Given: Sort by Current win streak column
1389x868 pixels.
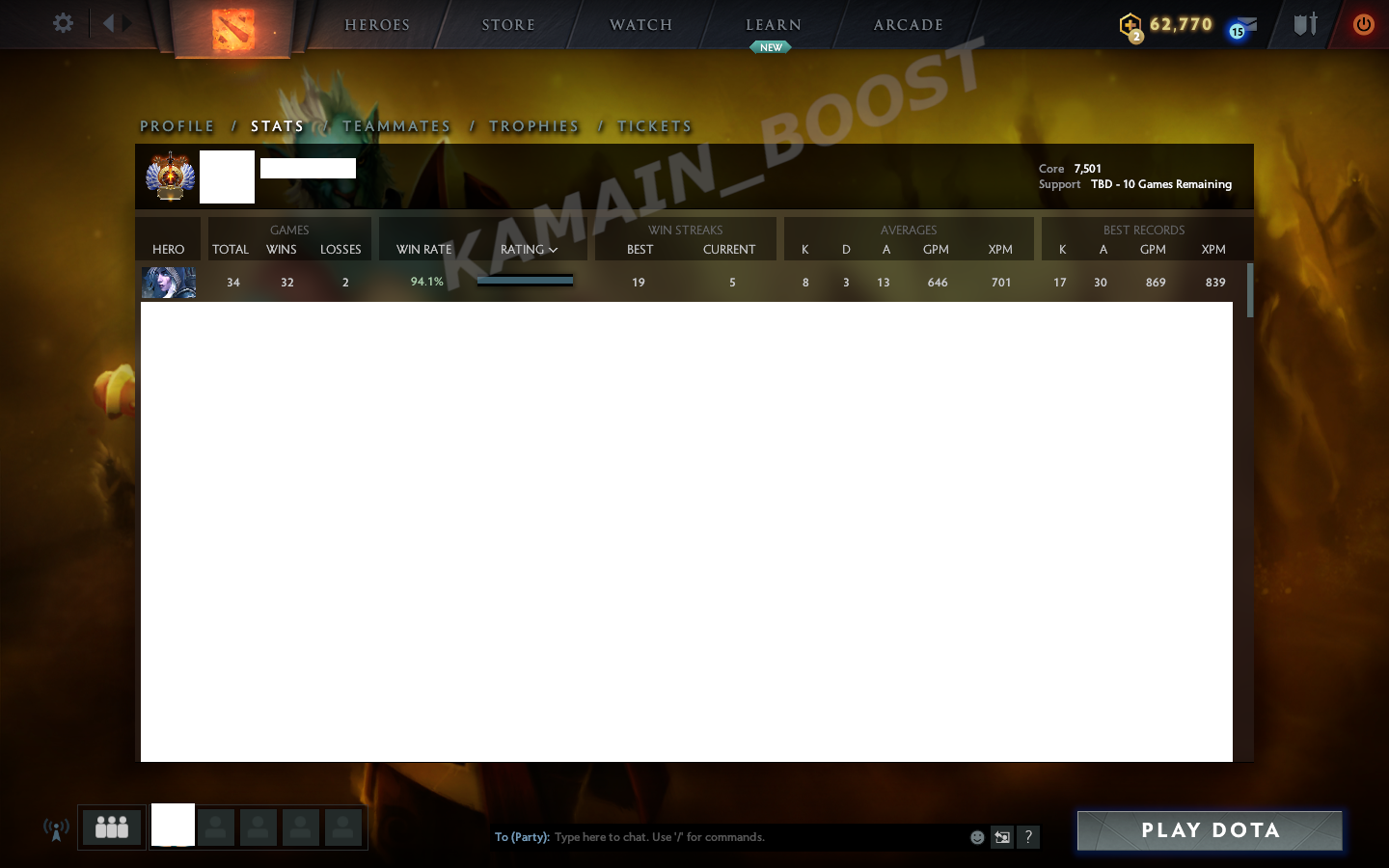Looking at the screenshot, I should [x=729, y=250].
